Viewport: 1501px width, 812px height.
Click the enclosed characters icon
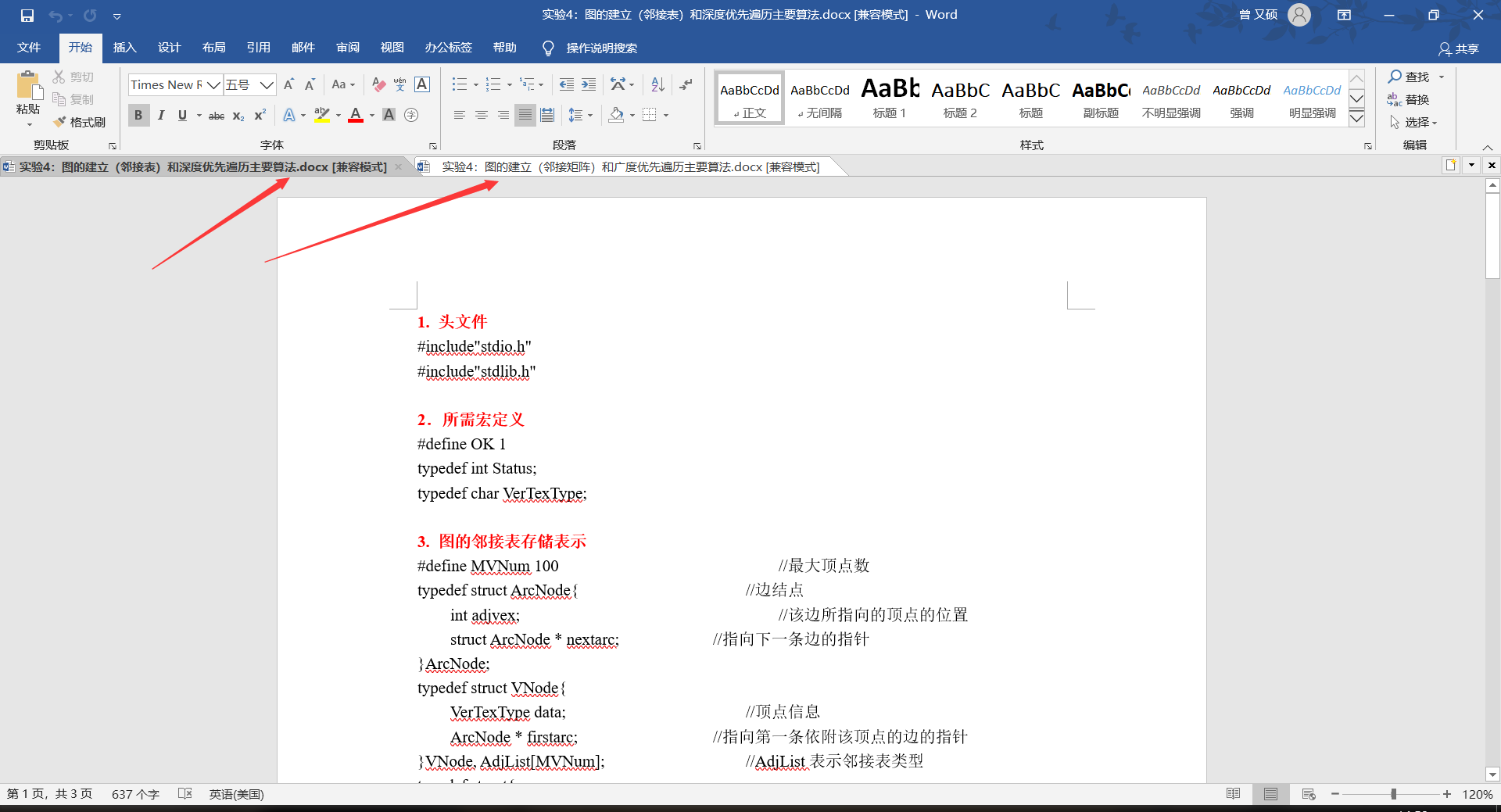coord(411,116)
